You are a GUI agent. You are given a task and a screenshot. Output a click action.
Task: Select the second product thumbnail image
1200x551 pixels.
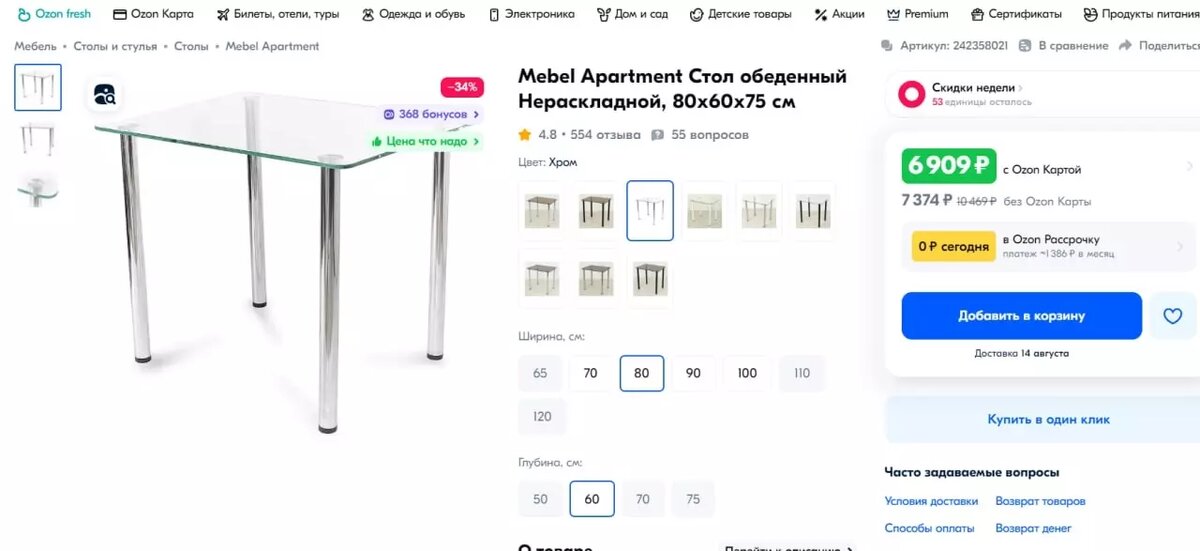pos(37,137)
